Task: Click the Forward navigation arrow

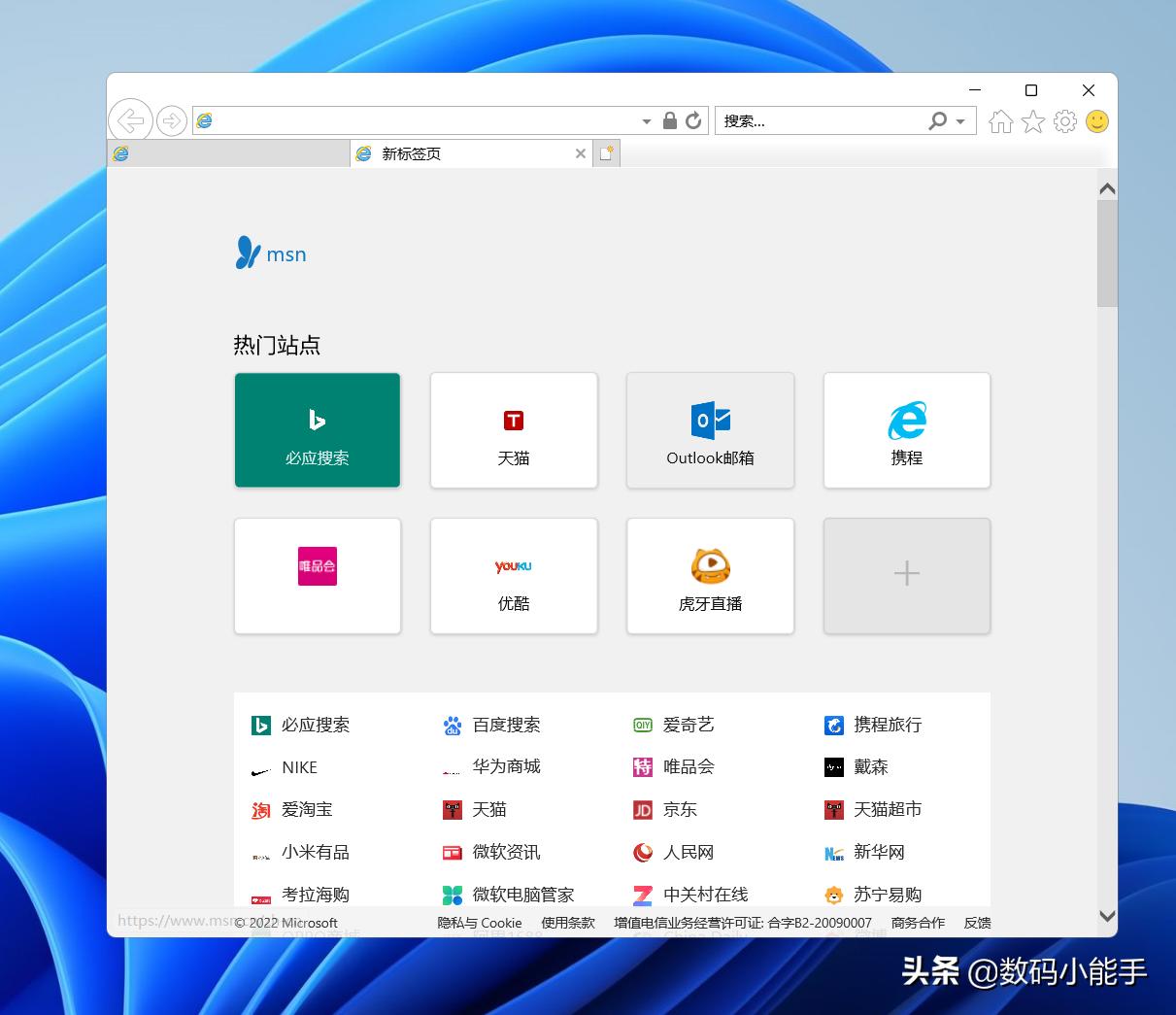Action: coord(171,120)
